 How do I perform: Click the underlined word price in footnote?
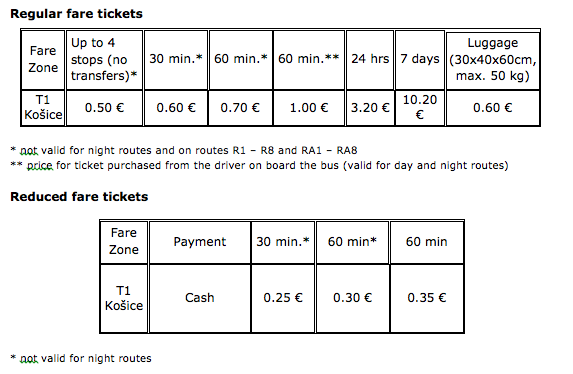[39, 166]
